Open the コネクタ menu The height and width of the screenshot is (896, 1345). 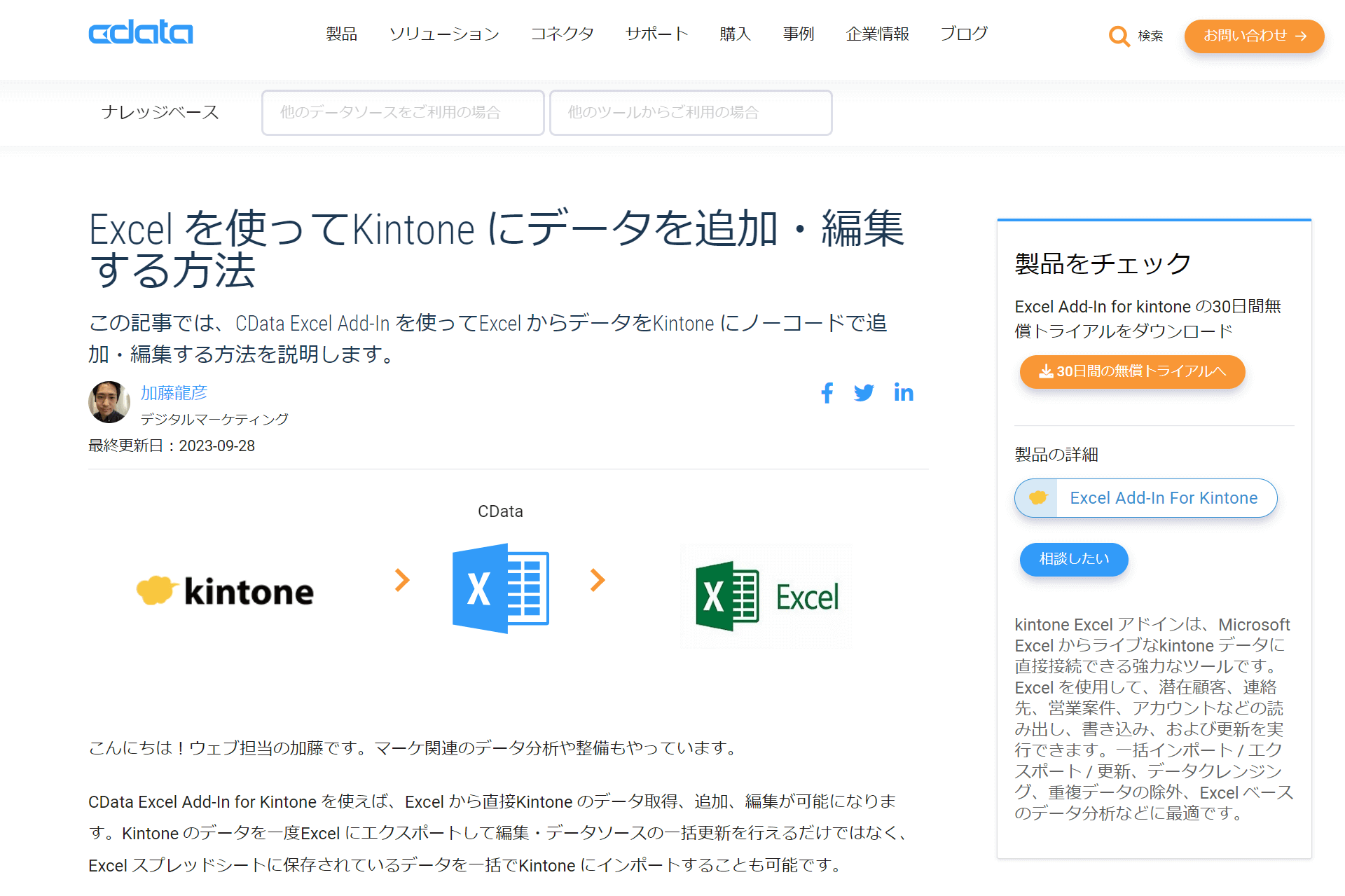point(562,34)
